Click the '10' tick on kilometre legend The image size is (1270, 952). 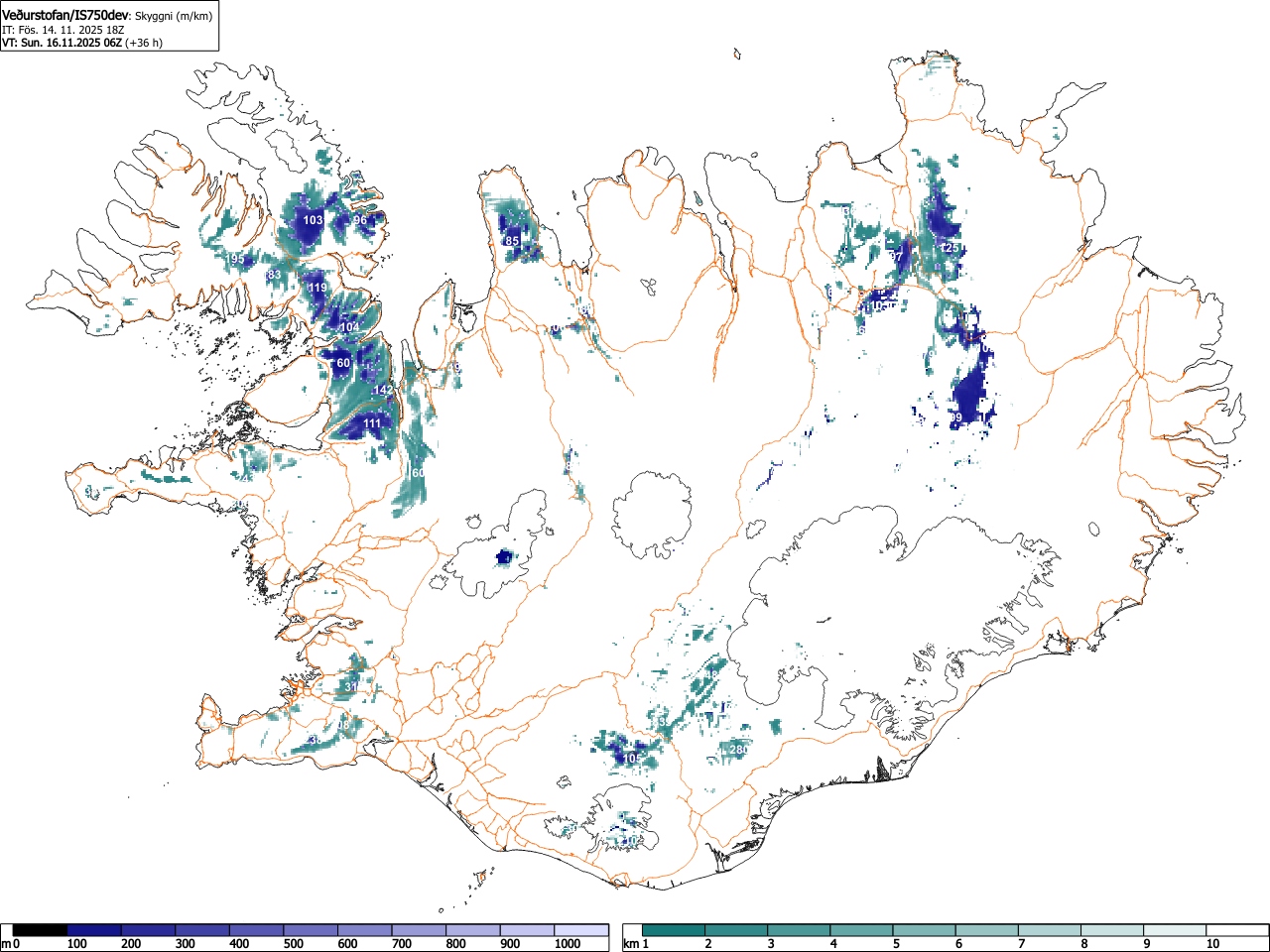click(x=1212, y=944)
